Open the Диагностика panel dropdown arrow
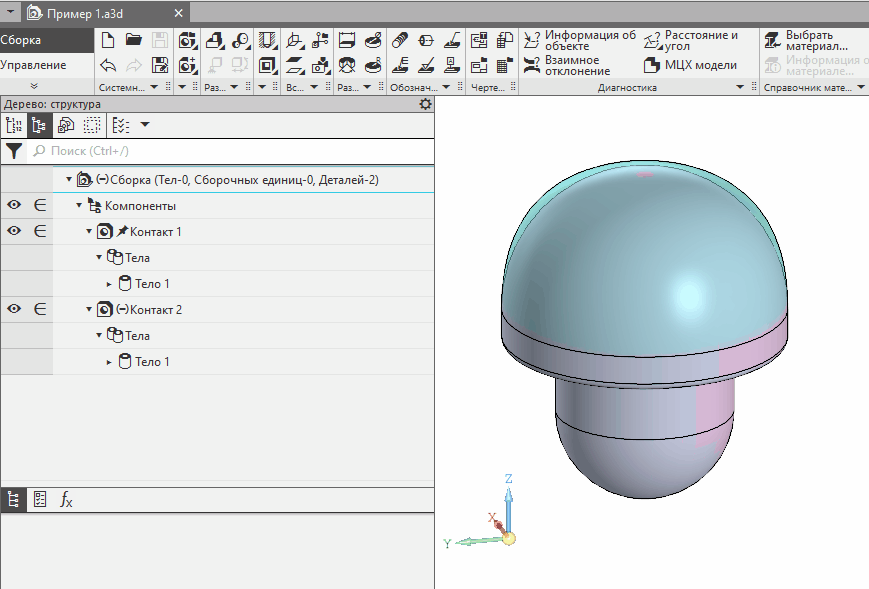Image resolution: width=869 pixels, height=589 pixels. [x=740, y=88]
